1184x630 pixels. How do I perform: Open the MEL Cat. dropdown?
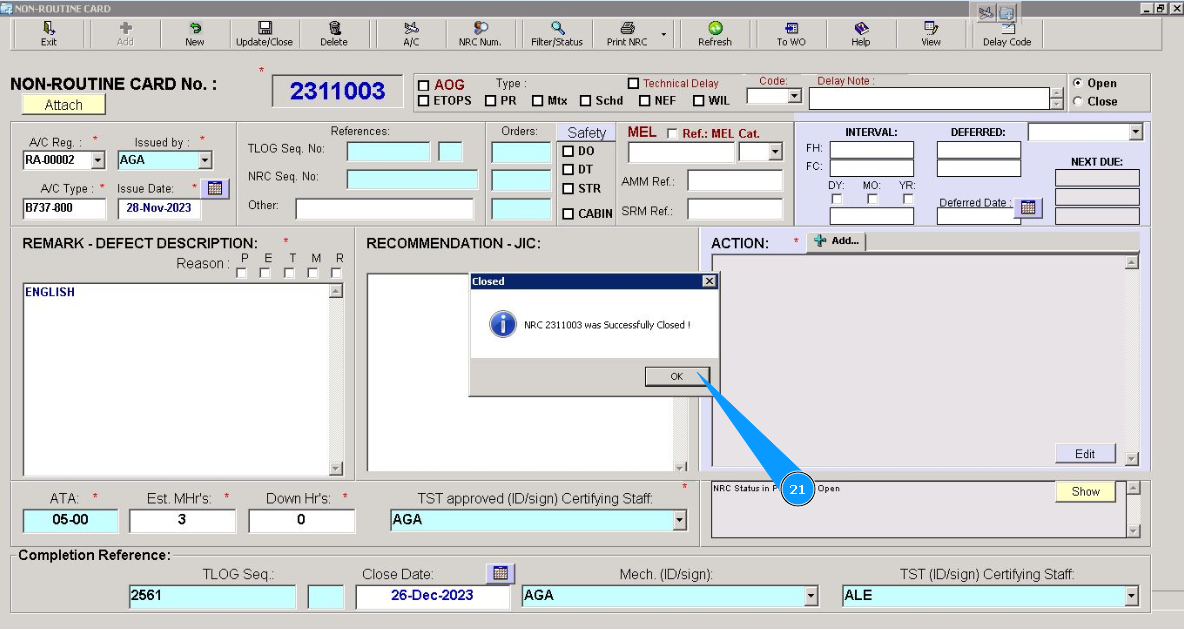click(775, 153)
